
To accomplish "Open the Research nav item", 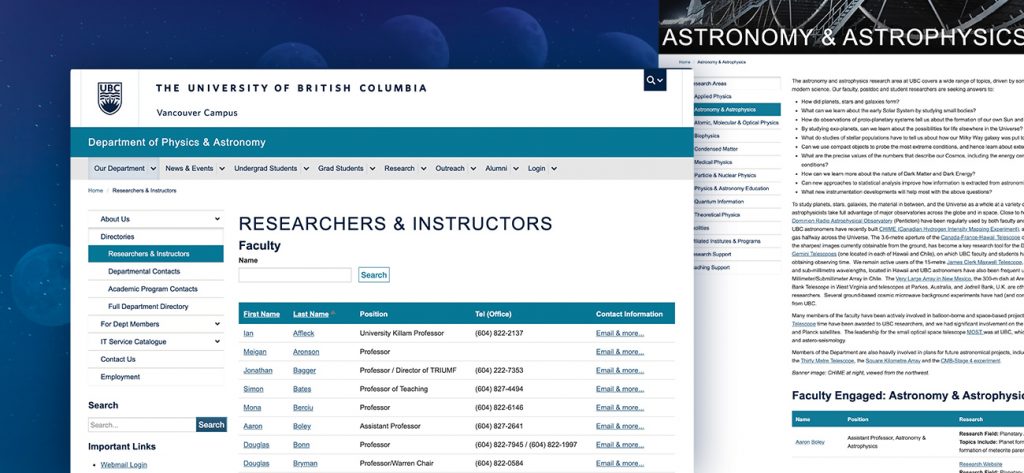I will tap(399, 169).
